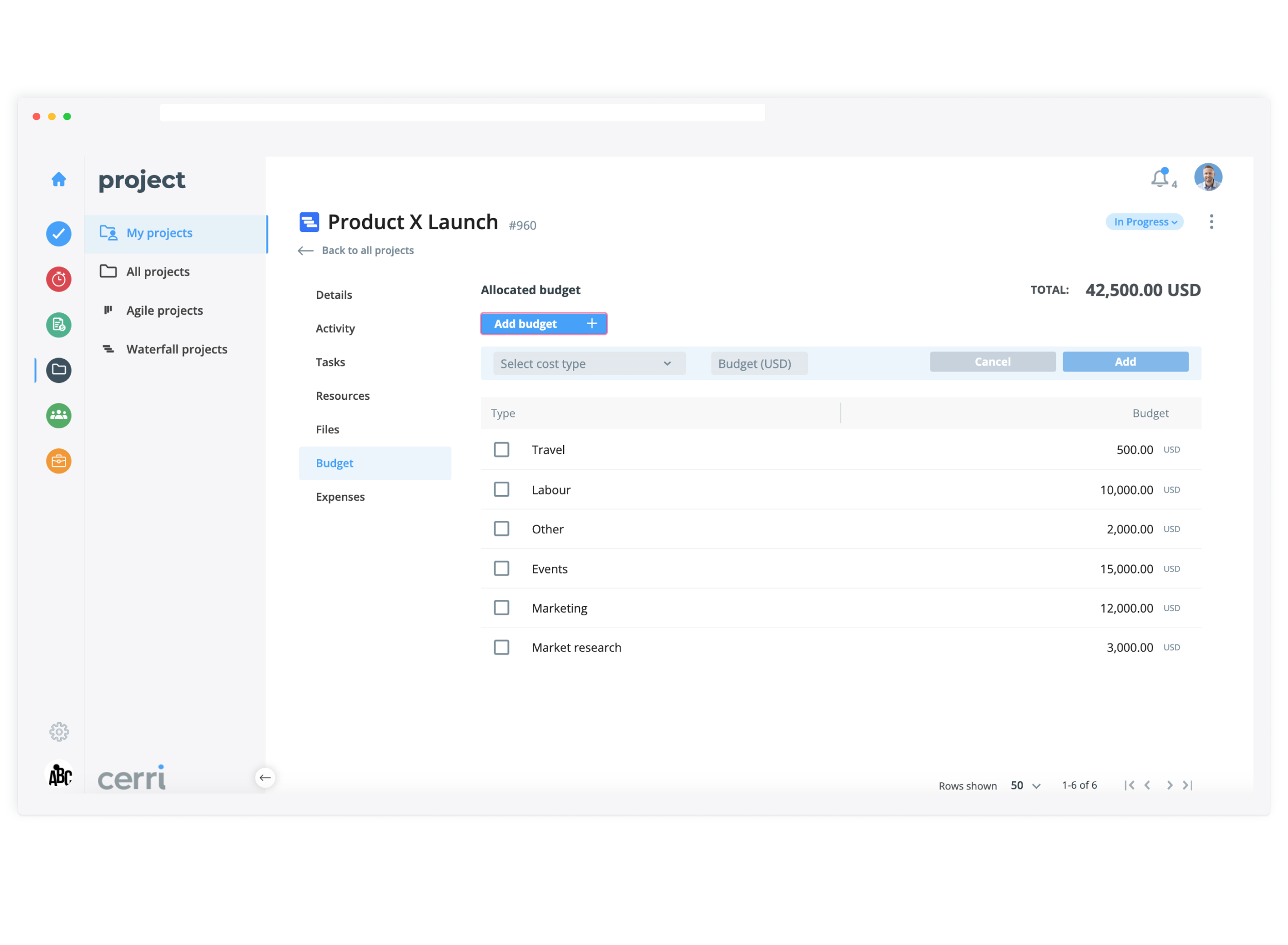
Task: Collapse sidebar with the arrow button
Action: click(x=265, y=778)
